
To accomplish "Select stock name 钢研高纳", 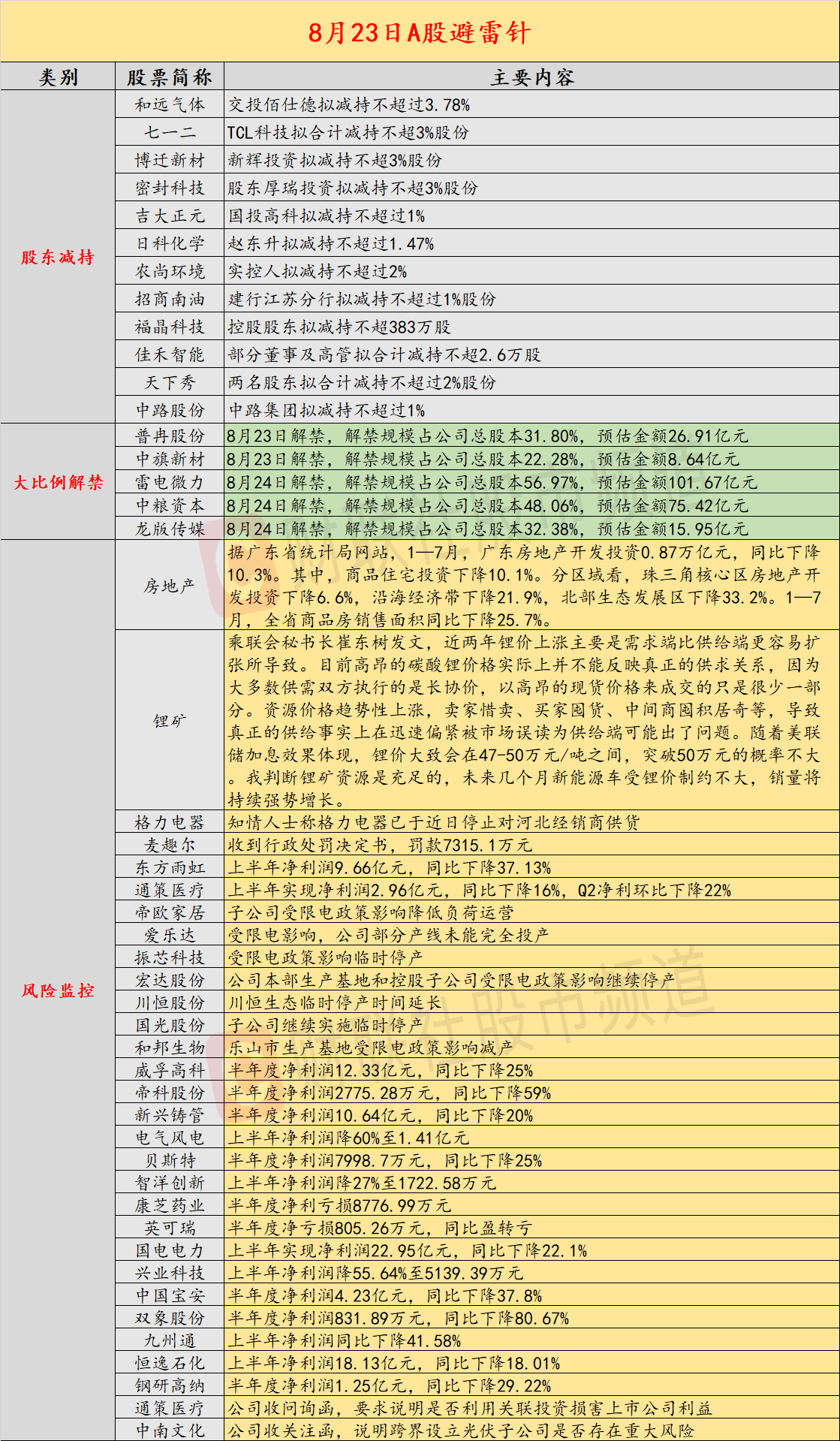I will pyautogui.click(x=170, y=1386).
